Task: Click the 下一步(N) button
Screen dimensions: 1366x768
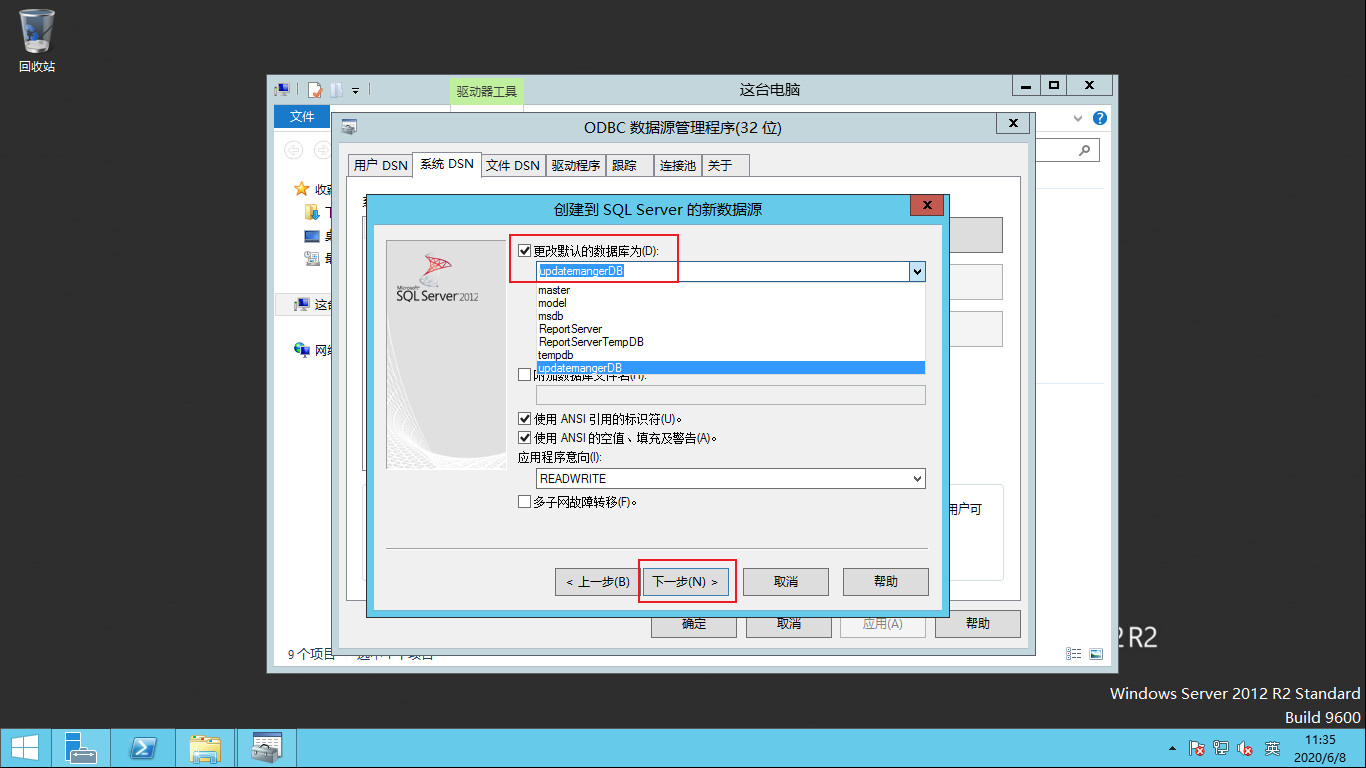Action: click(x=686, y=581)
